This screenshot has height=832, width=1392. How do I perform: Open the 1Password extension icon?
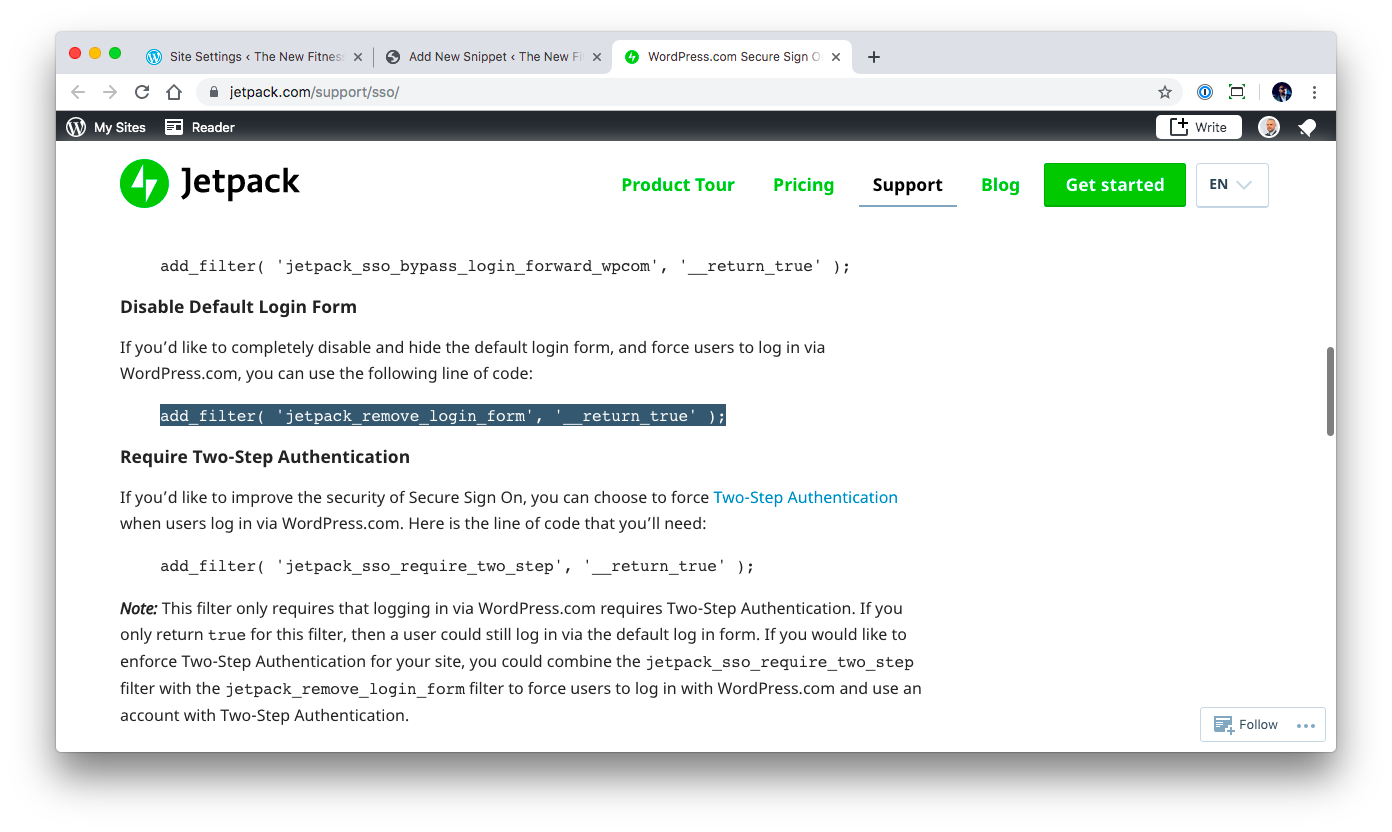[1205, 92]
